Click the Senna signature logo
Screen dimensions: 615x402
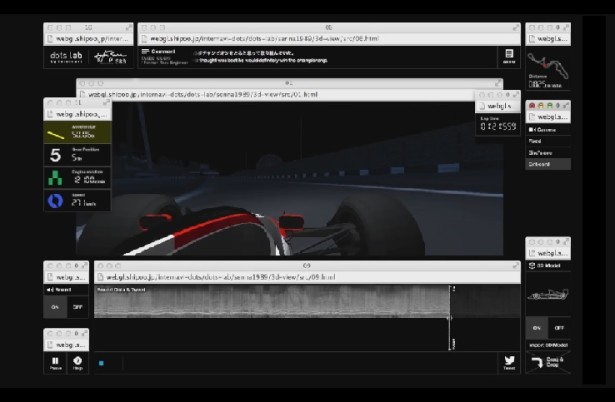click(110, 57)
